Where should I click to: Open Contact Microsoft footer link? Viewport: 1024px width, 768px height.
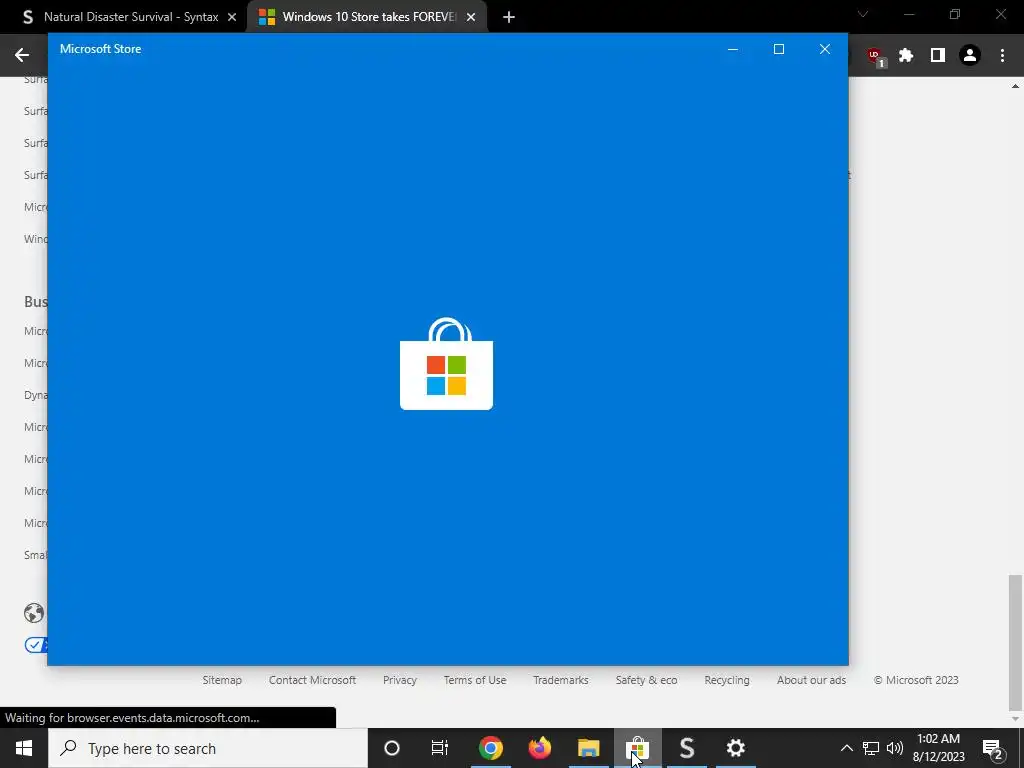[312, 680]
